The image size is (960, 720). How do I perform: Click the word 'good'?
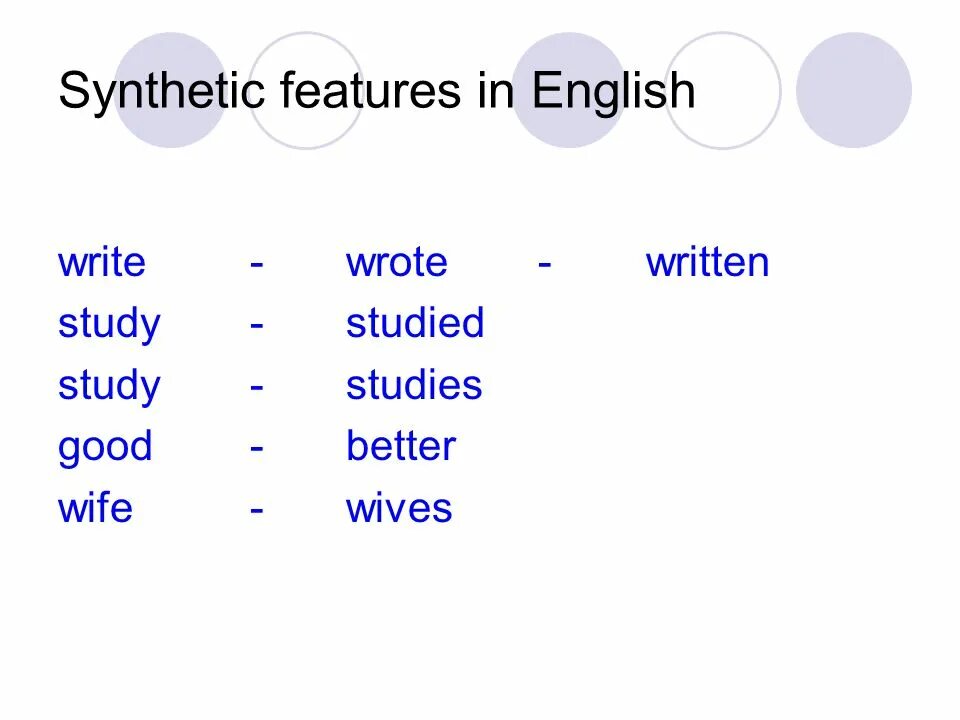105,448
